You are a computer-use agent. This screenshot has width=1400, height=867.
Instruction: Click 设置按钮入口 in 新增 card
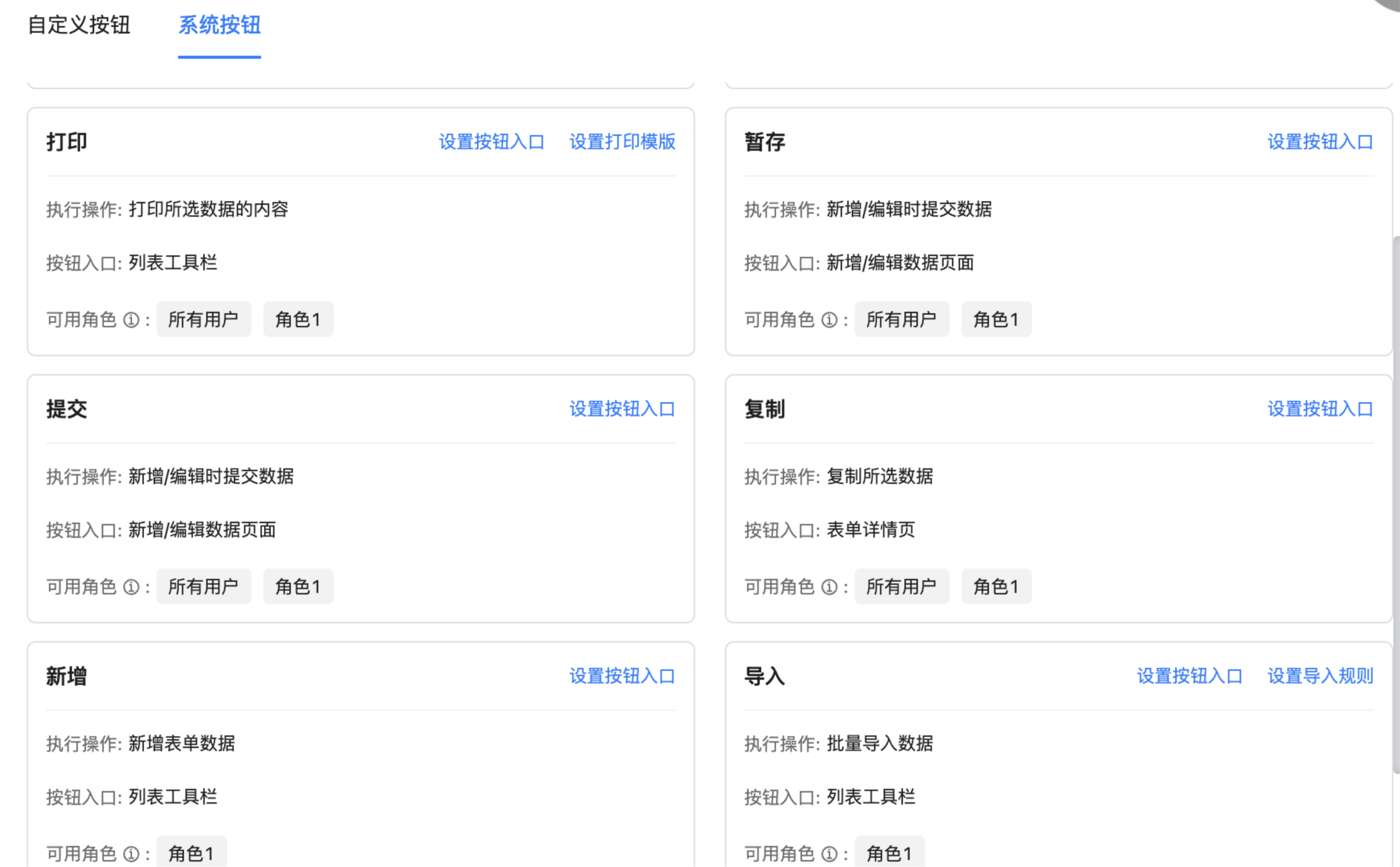622,676
